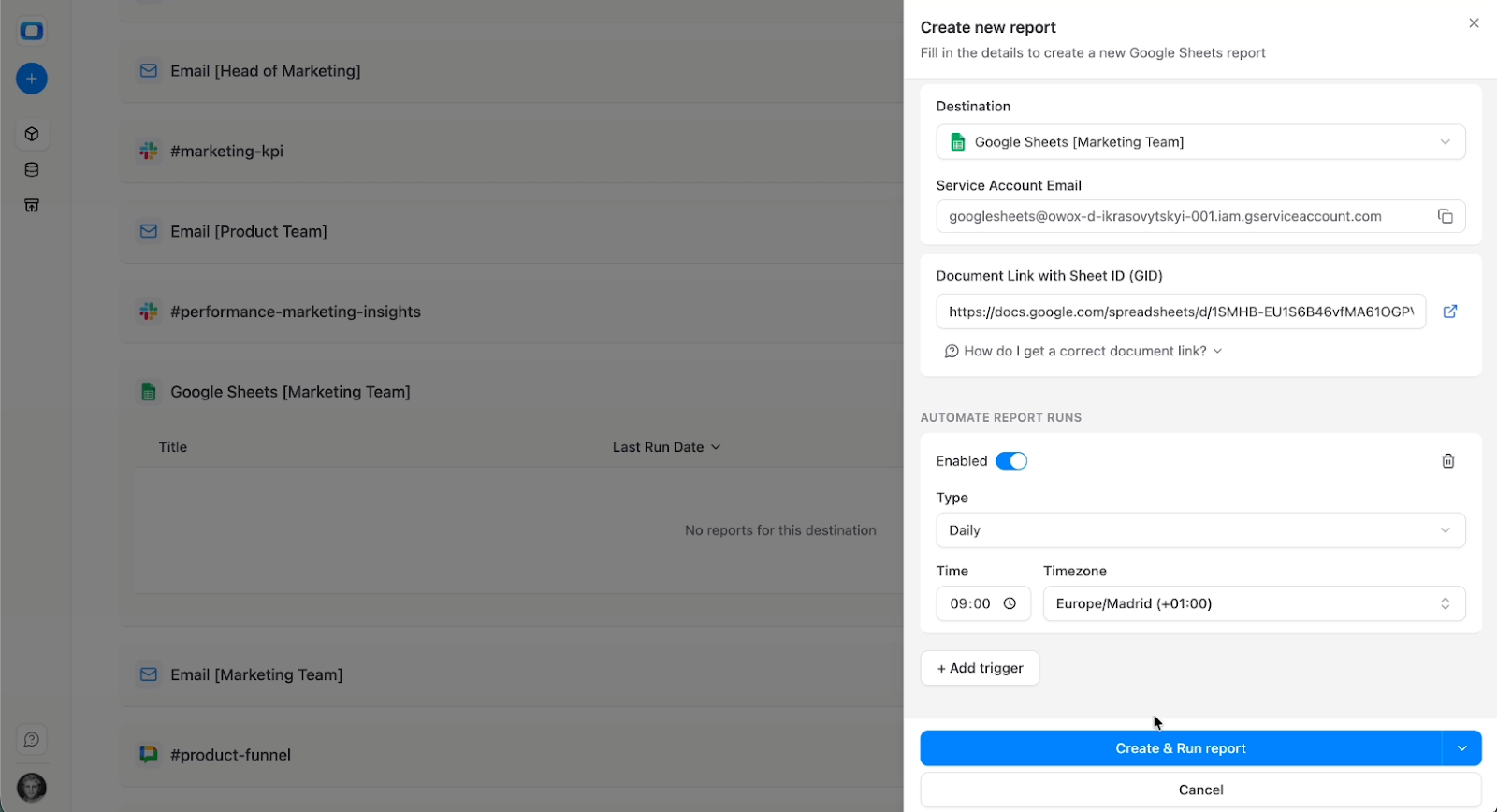
Task: Open the Destination dropdown
Action: (1200, 142)
